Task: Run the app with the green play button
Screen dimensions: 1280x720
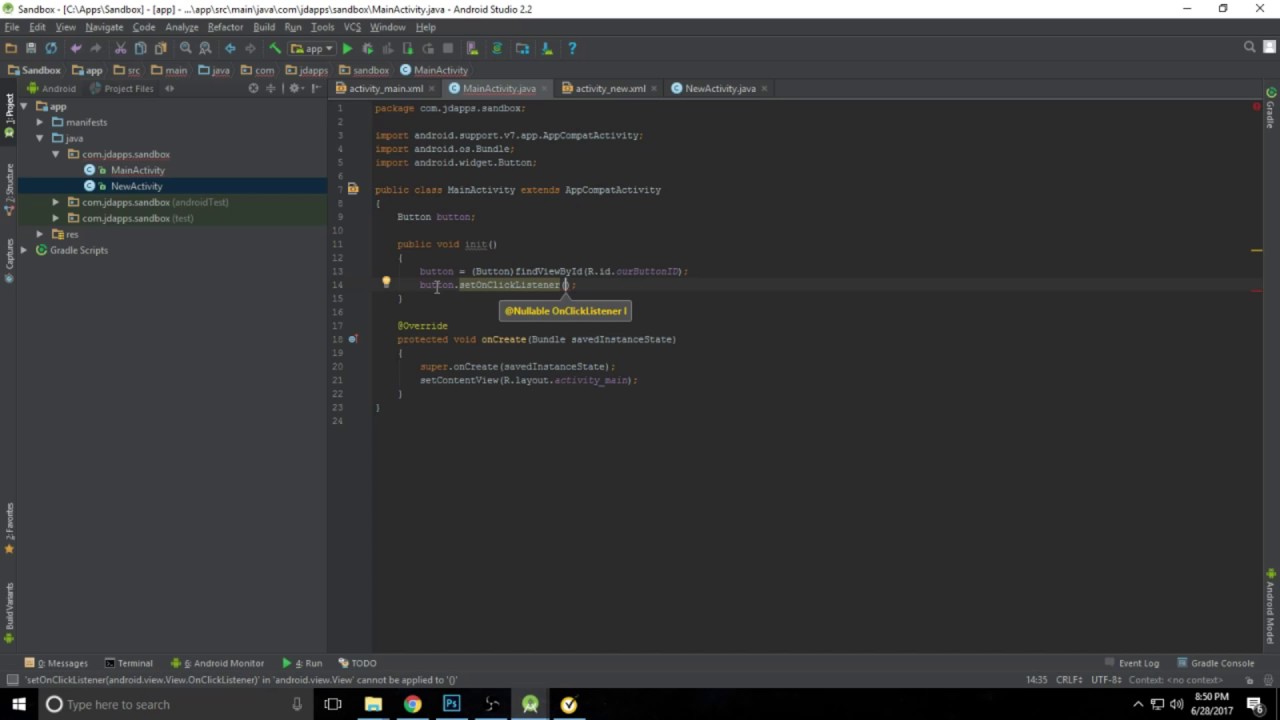Action: (x=347, y=48)
